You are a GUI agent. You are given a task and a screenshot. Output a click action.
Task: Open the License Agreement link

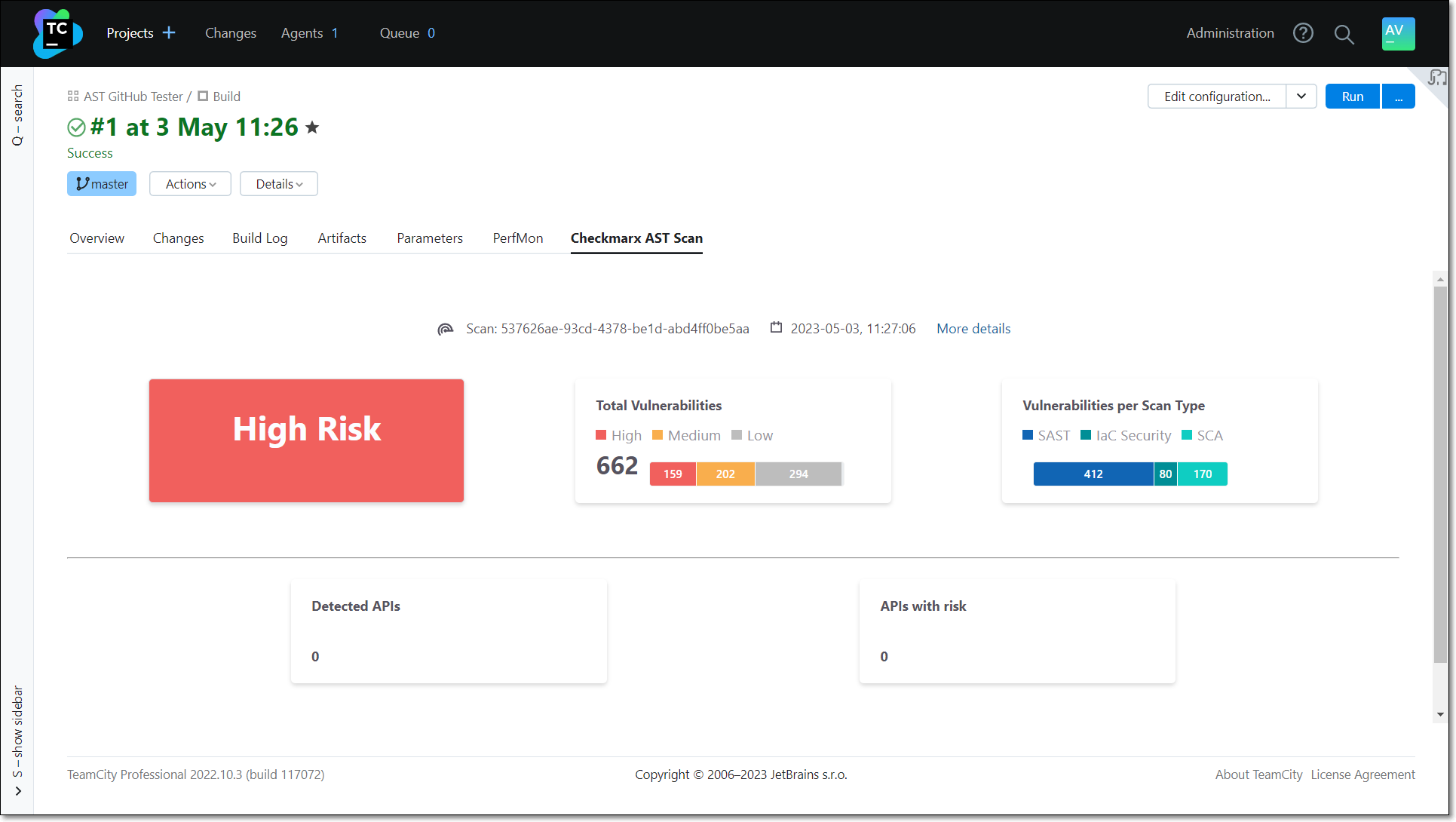pos(1363,774)
